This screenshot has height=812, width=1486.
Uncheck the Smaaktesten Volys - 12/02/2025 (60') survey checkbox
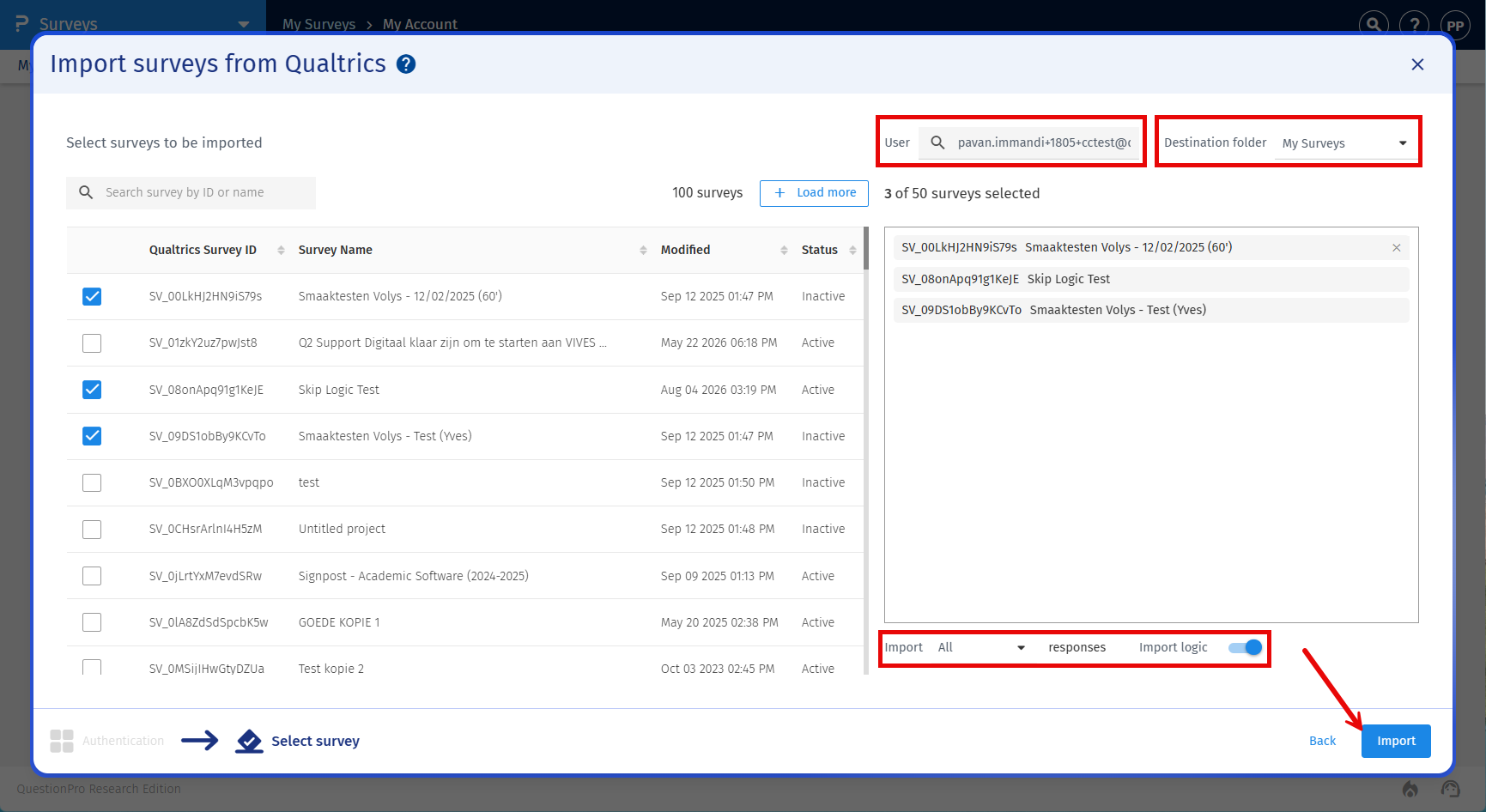pos(92,296)
